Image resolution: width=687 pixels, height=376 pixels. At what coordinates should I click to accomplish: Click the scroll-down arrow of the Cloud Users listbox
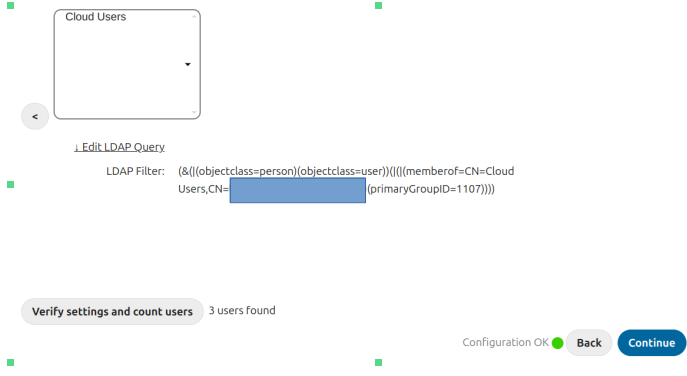194,112
